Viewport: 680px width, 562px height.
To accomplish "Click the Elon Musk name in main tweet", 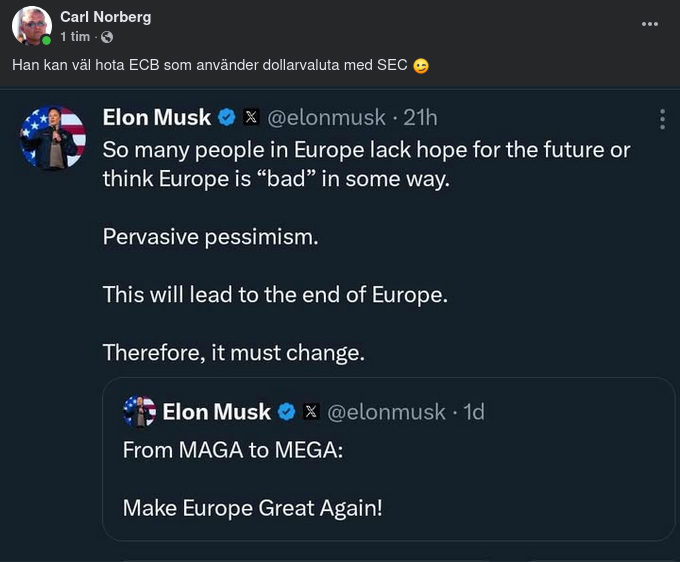I will (157, 117).
